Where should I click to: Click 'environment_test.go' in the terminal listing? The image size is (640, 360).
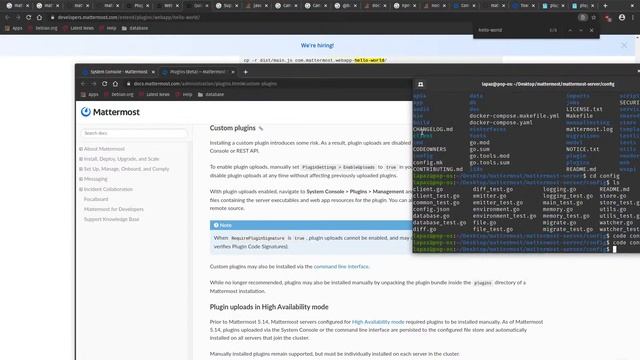[504, 216]
